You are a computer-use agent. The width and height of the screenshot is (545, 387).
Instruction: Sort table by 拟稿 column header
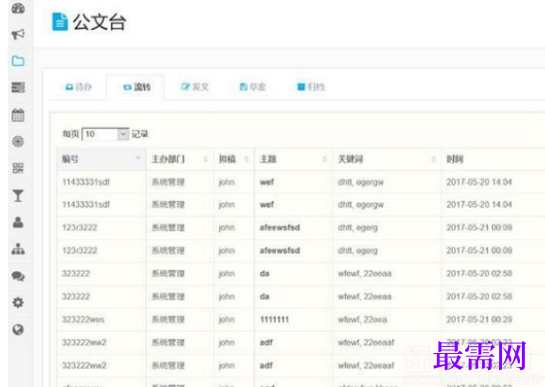coord(234,159)
